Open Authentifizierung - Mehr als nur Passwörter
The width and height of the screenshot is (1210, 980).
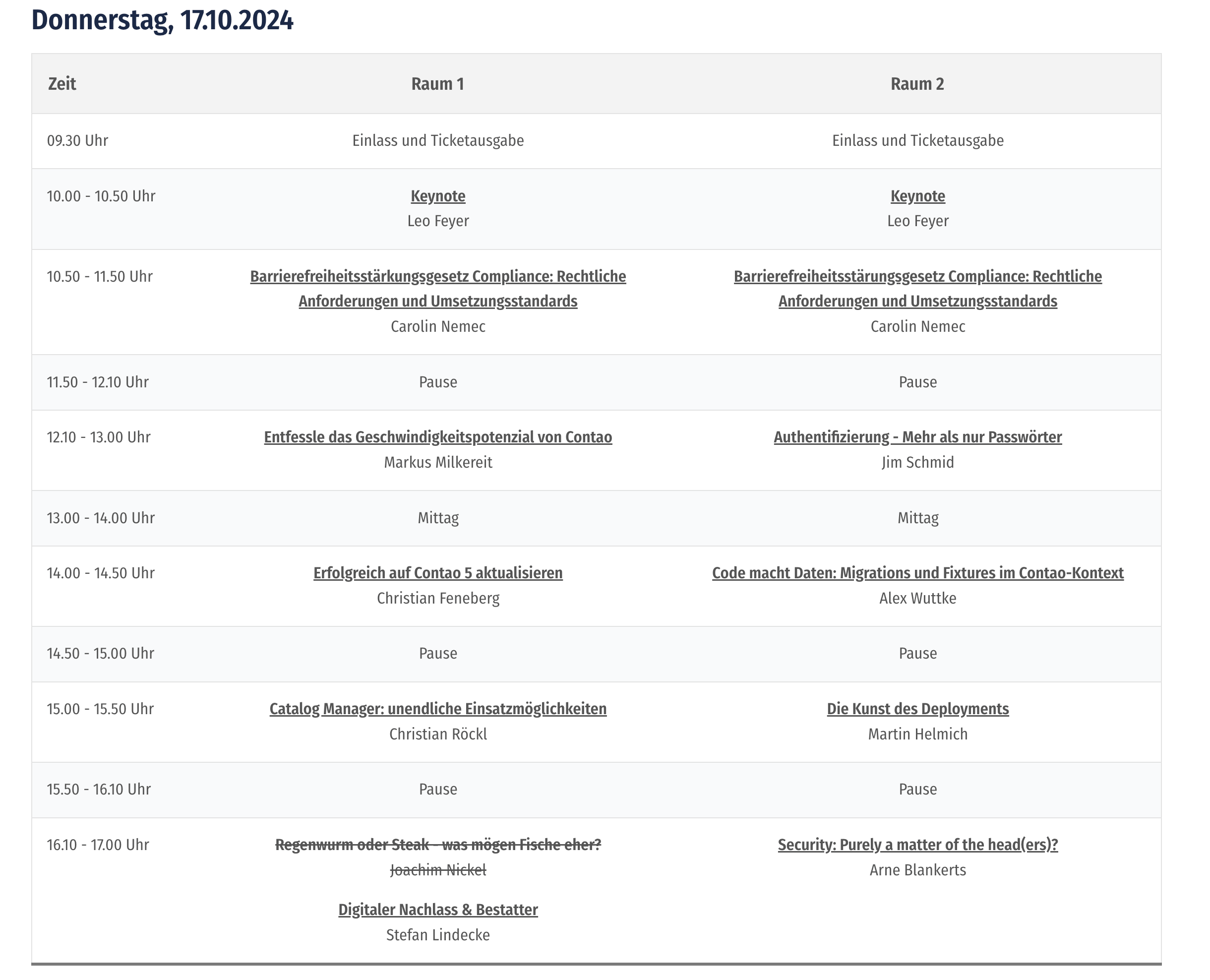(x=917, y=437)
